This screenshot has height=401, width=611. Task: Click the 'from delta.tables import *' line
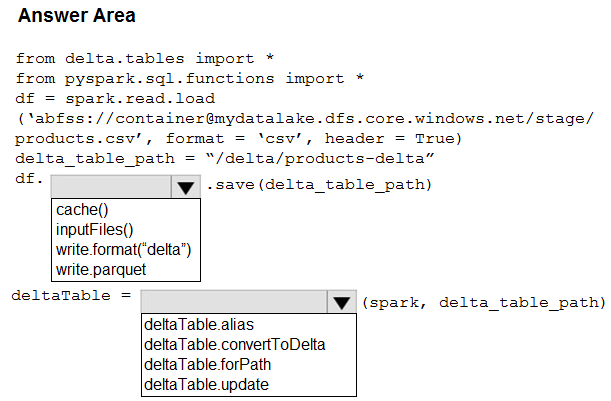145,58
